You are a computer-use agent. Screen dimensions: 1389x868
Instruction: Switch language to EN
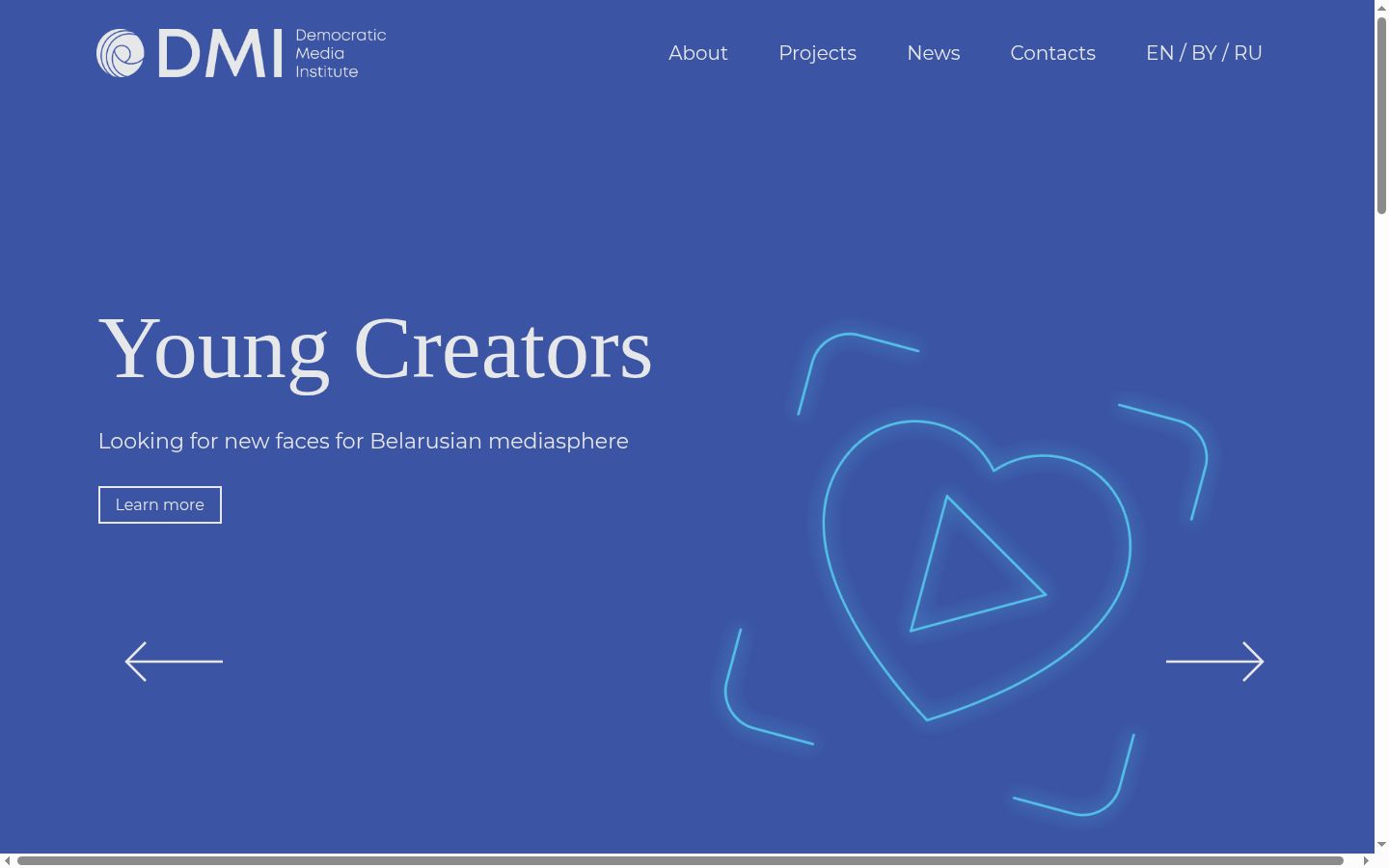1159,53
